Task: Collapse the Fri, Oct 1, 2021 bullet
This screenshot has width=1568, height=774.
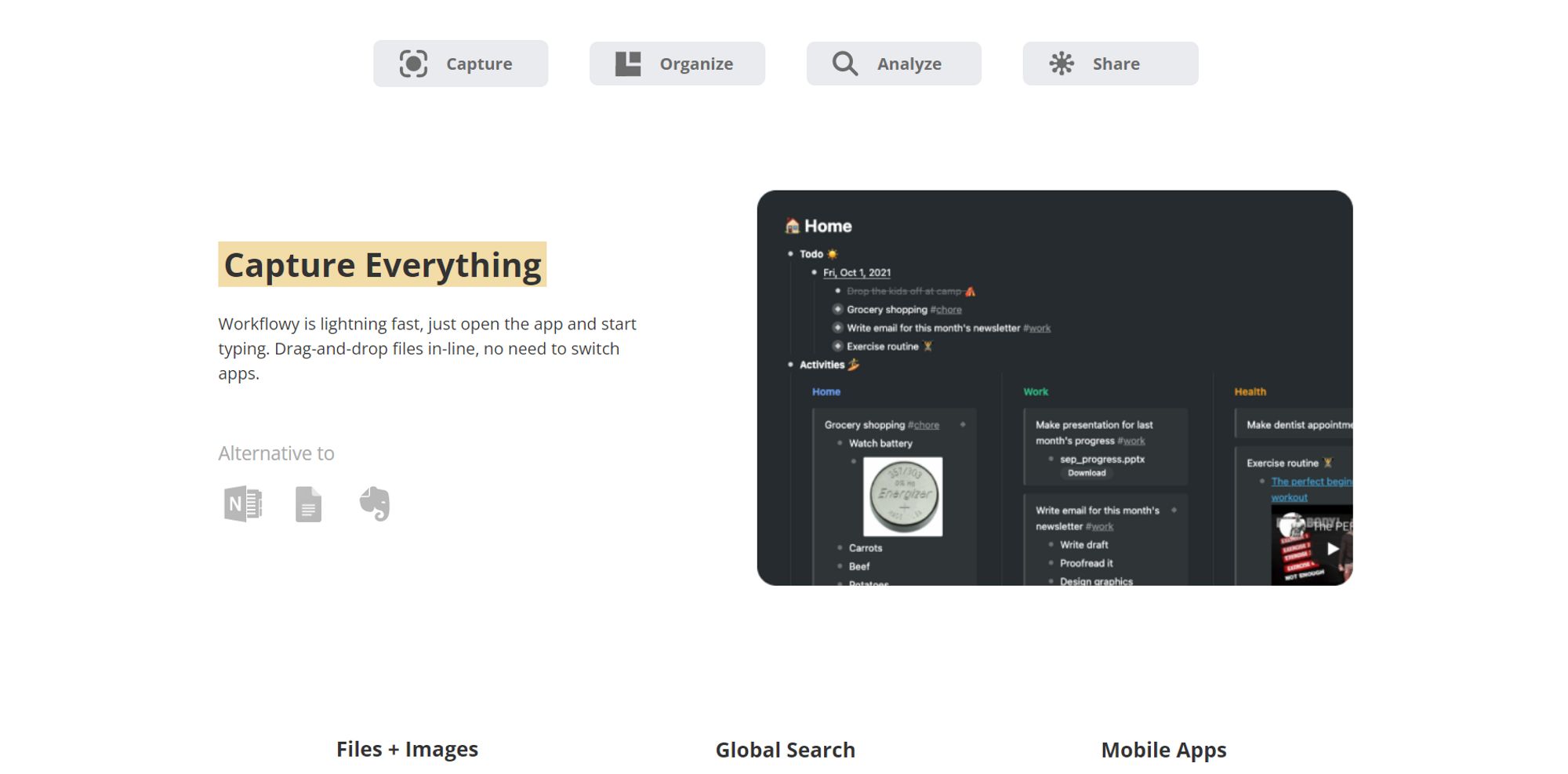Action: (x=814, y=273)
